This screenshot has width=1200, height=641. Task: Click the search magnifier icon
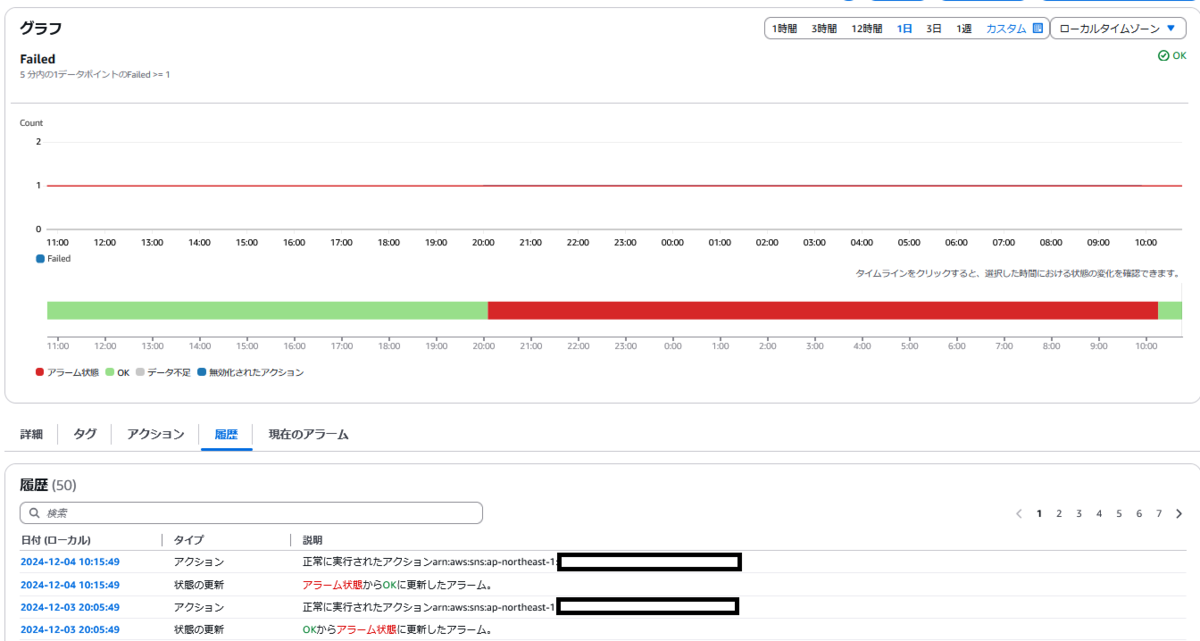[x=35, y=513]
